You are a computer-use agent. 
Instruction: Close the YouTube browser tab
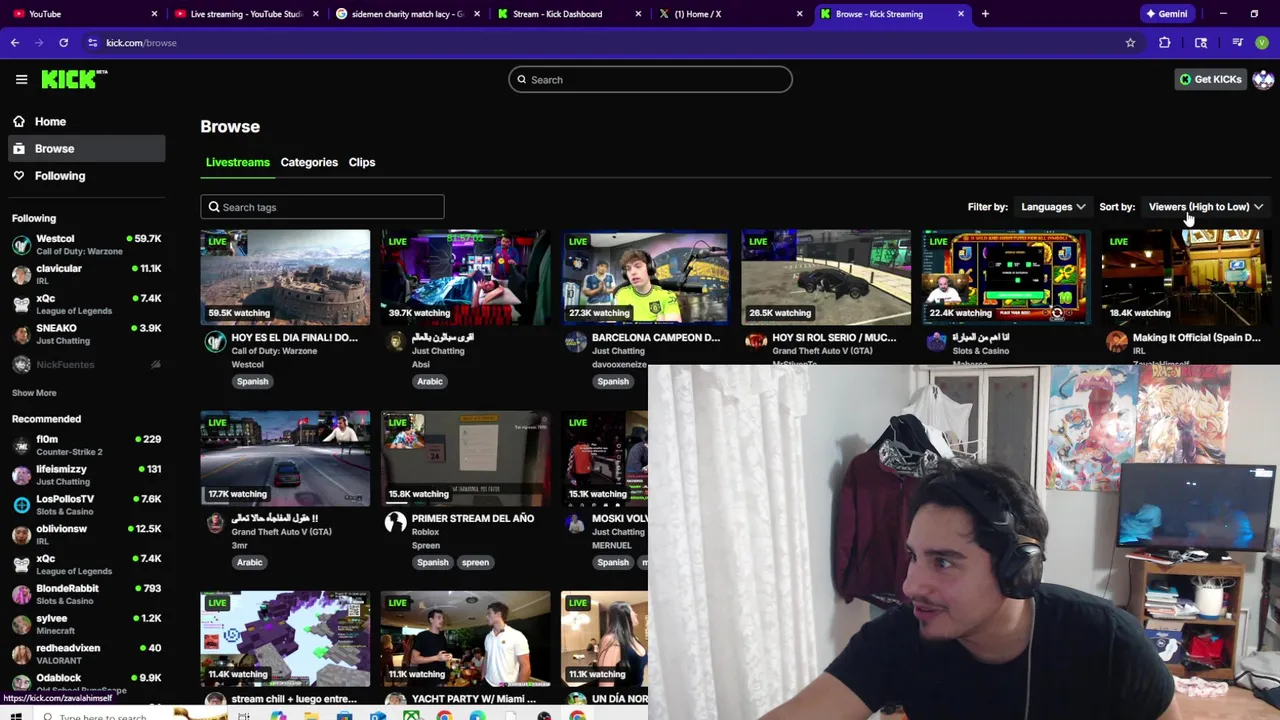click(x=154, y=14)
